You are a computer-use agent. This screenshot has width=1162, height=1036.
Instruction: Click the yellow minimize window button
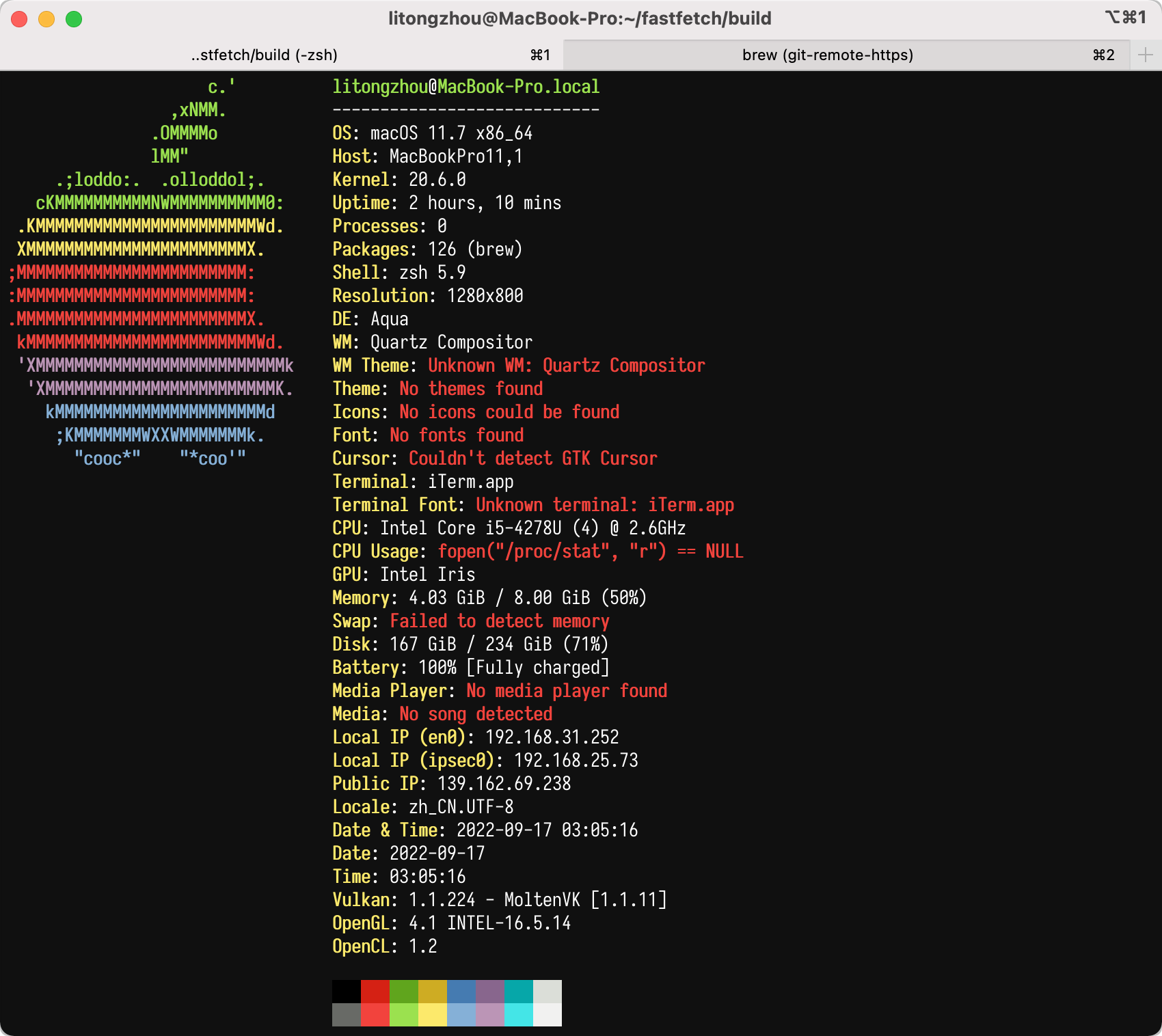click(46, 19)
